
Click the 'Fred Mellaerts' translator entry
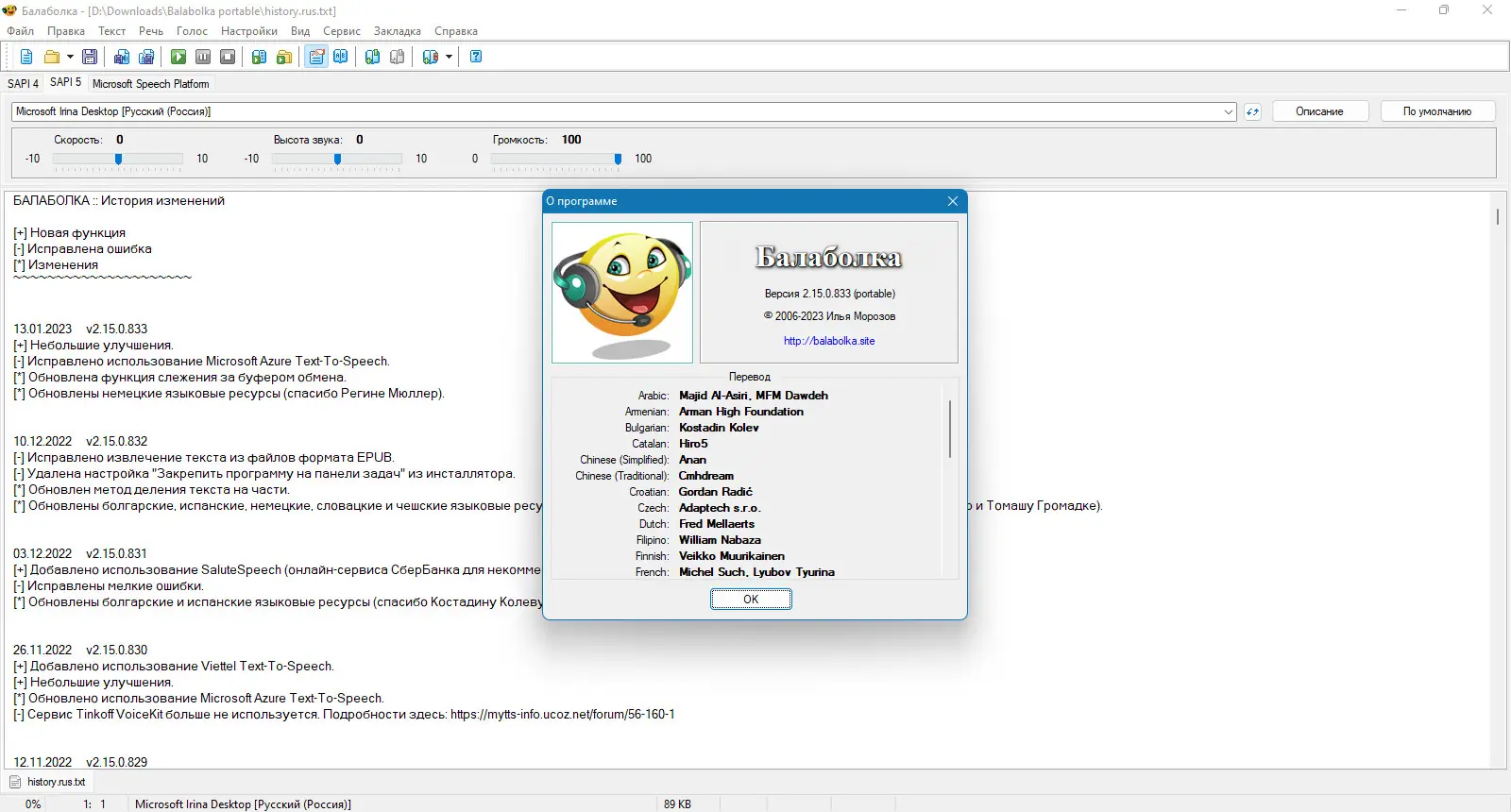[x=717, y=524]
